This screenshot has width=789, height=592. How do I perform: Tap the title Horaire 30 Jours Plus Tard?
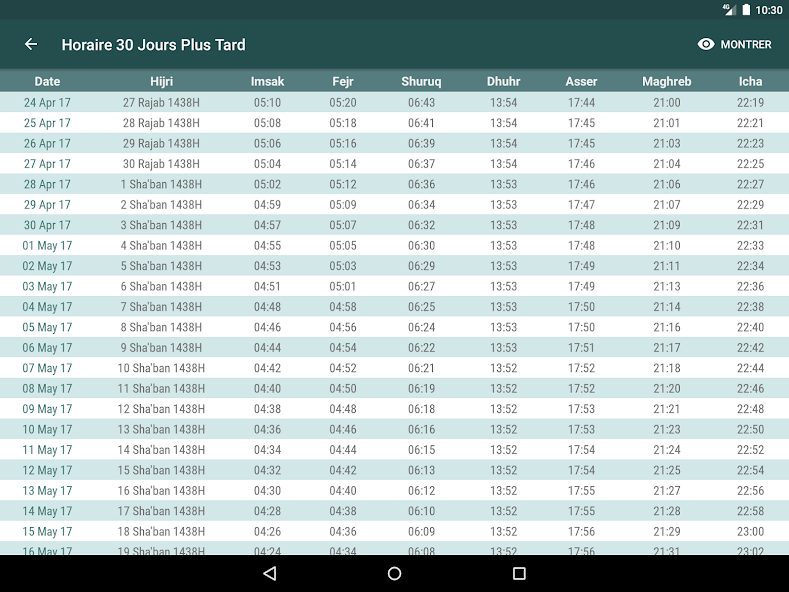click(x=153, y=44)
